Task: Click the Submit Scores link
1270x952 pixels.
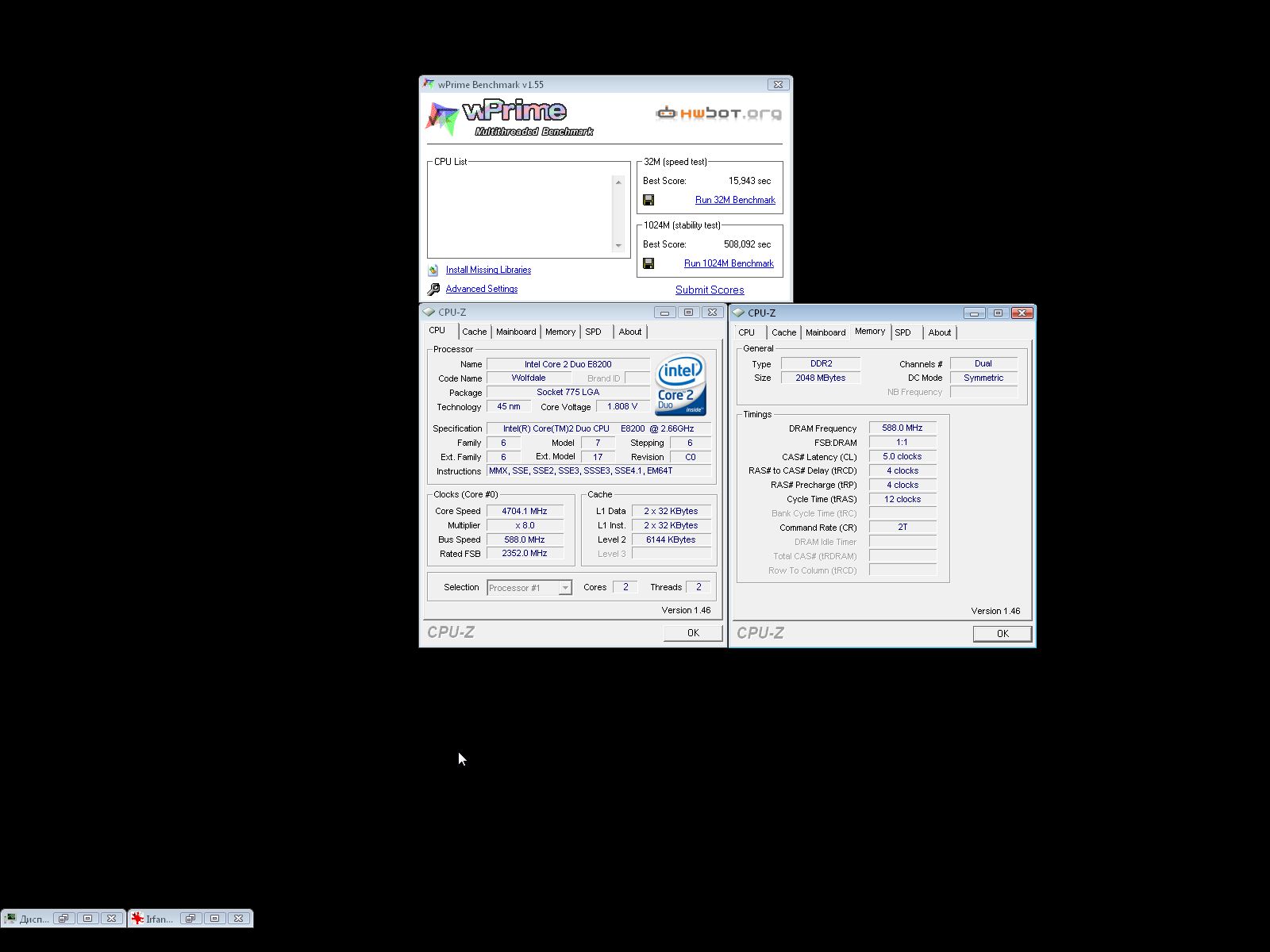Action: pyautogui.click(x=710, y=290)
